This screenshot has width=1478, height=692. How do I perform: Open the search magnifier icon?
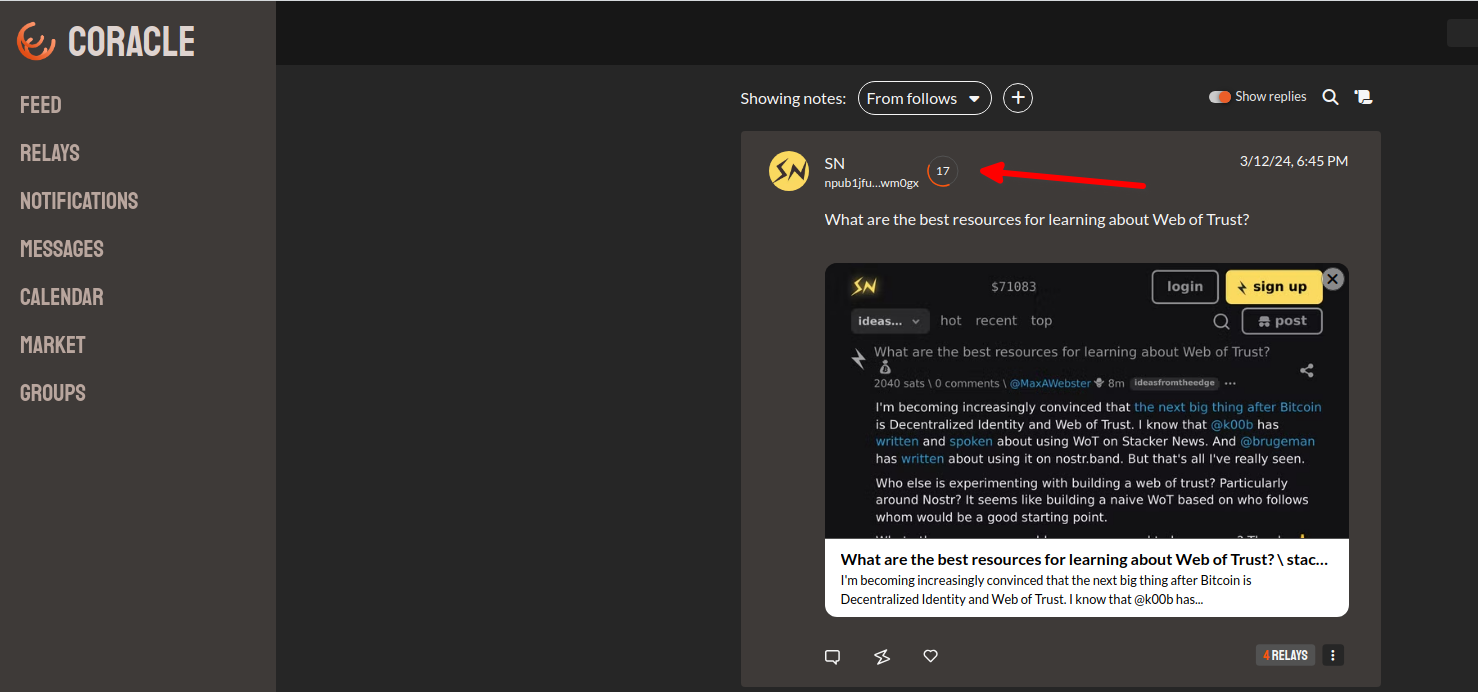pos(1330,97)
